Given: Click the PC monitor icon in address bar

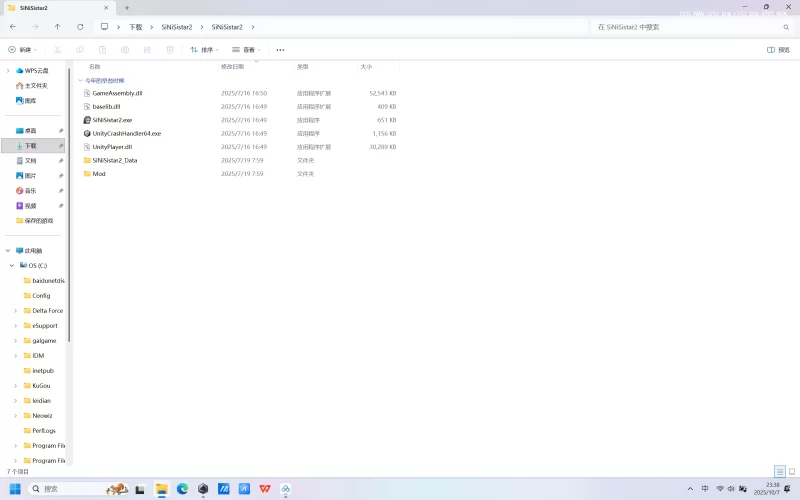Looking at the screenshot, I should coord(104,27).
